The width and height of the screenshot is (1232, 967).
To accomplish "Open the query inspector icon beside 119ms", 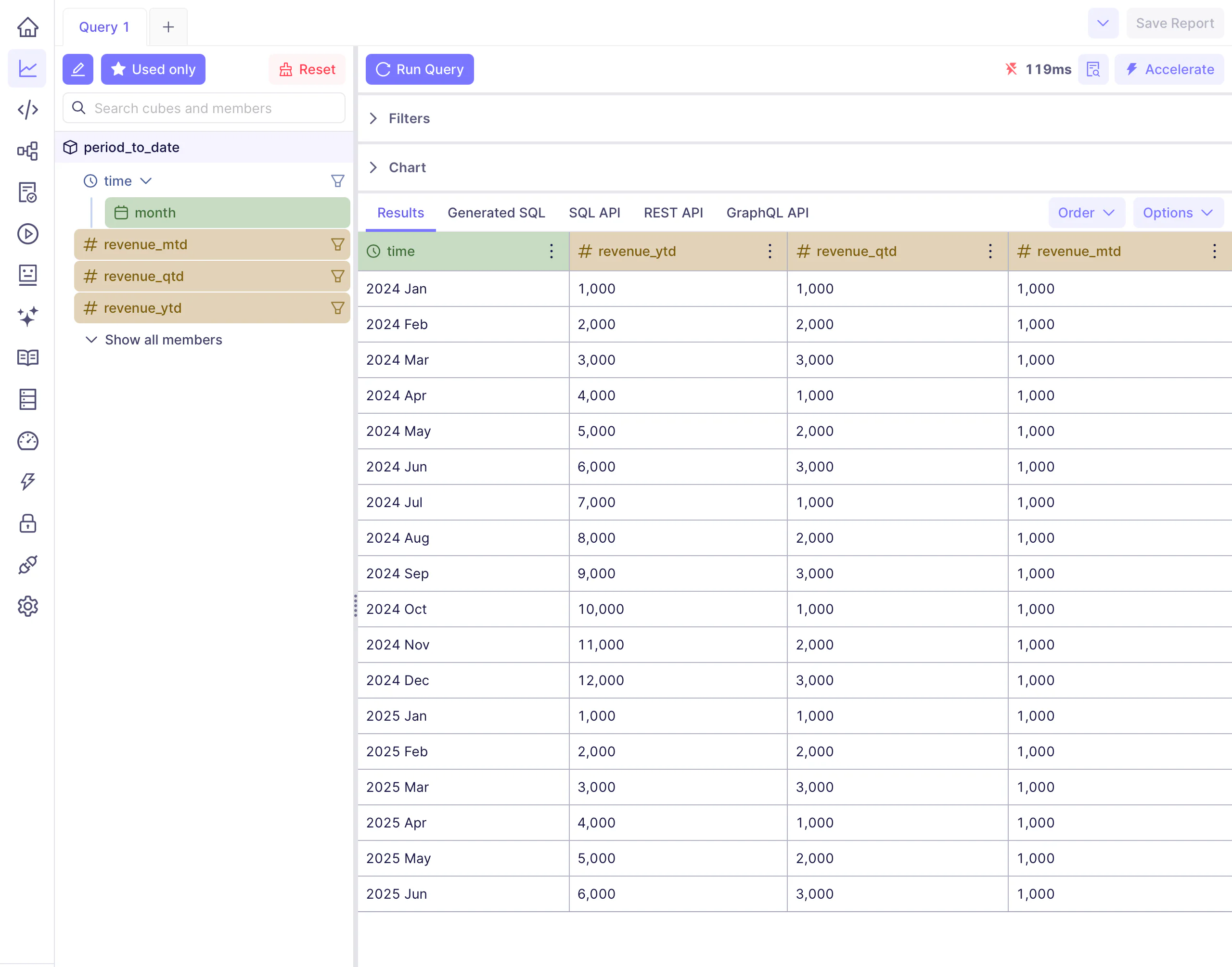I will click(1093, 69).
